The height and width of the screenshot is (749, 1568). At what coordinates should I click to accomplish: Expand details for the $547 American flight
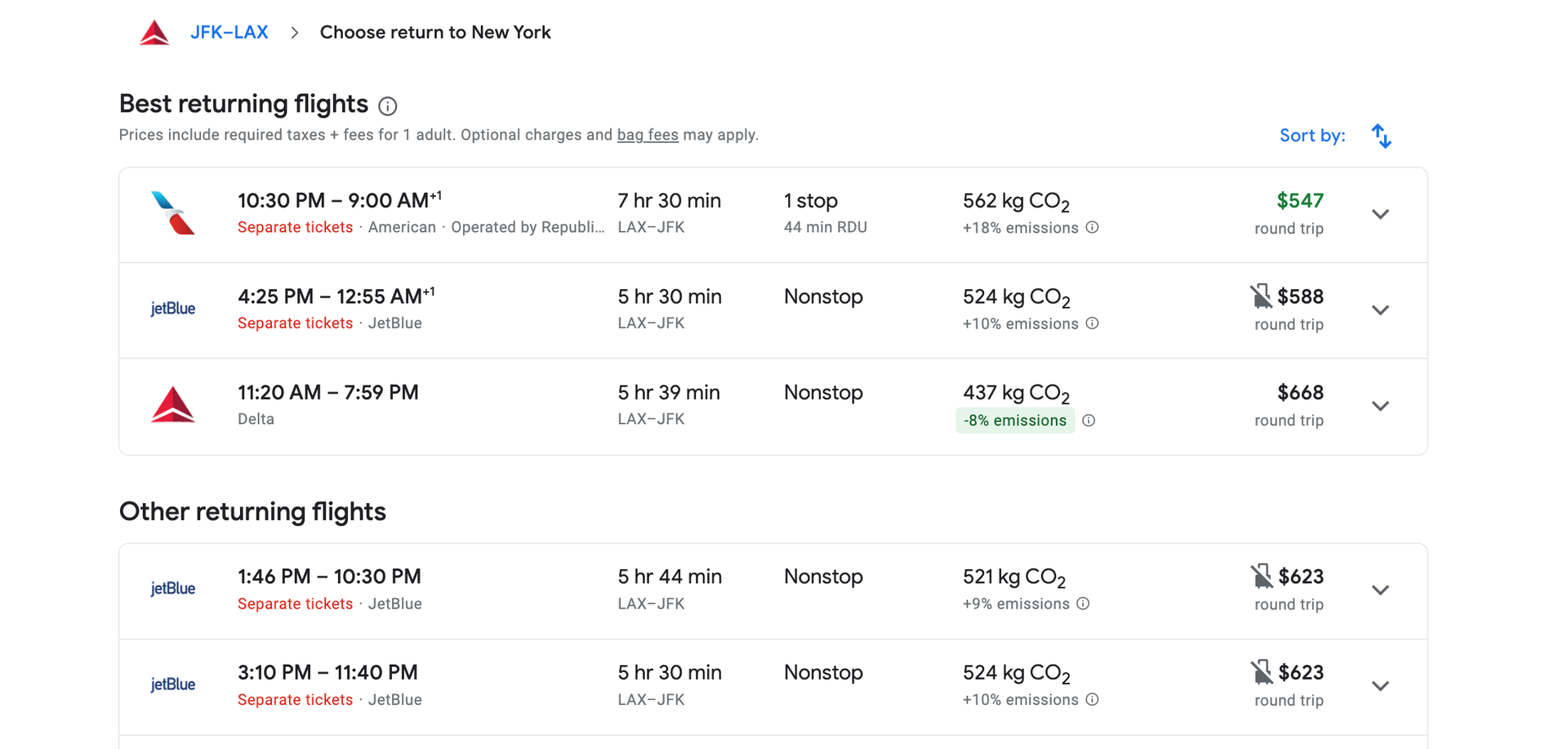click(x=1381, y=214)
